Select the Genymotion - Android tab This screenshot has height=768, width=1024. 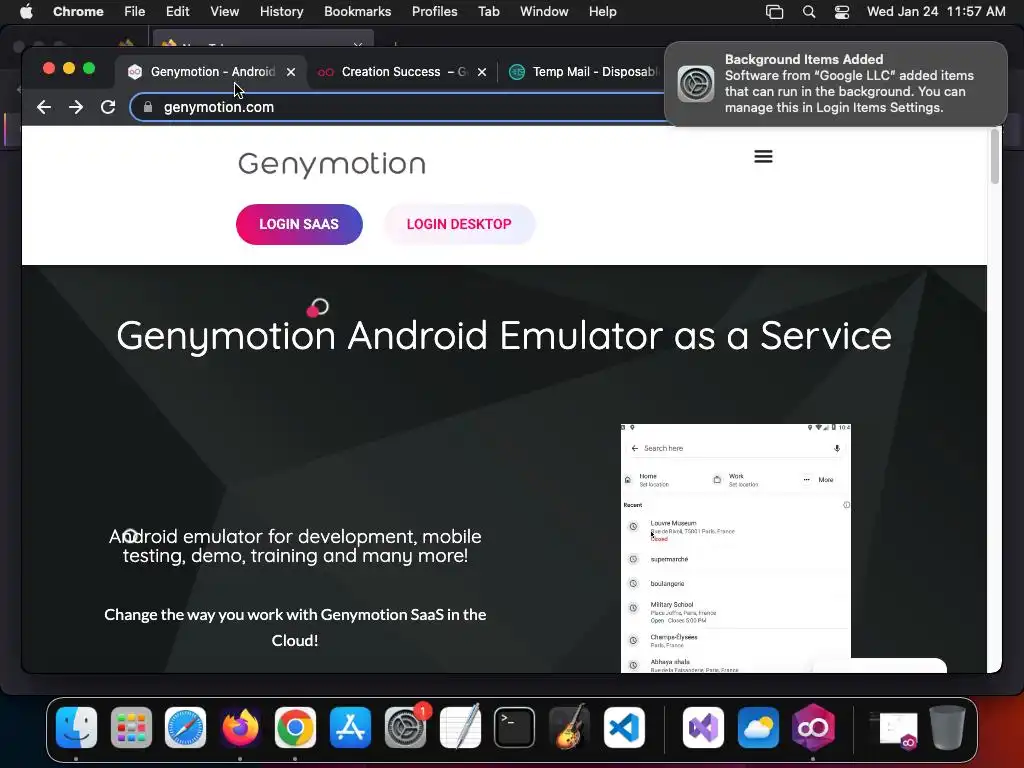point(212,72)
